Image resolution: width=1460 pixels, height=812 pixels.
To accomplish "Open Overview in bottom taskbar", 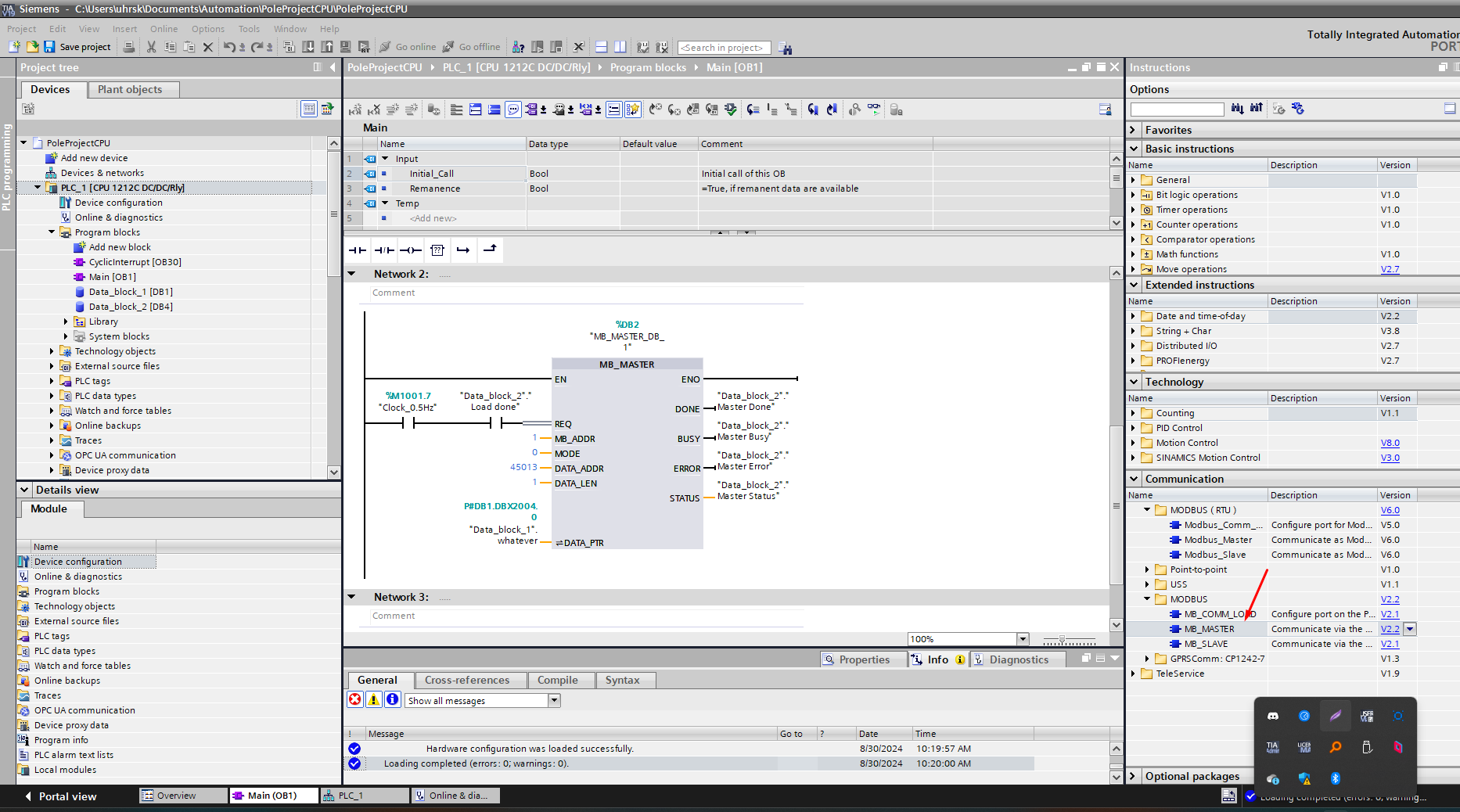I will tap(183, 796).
